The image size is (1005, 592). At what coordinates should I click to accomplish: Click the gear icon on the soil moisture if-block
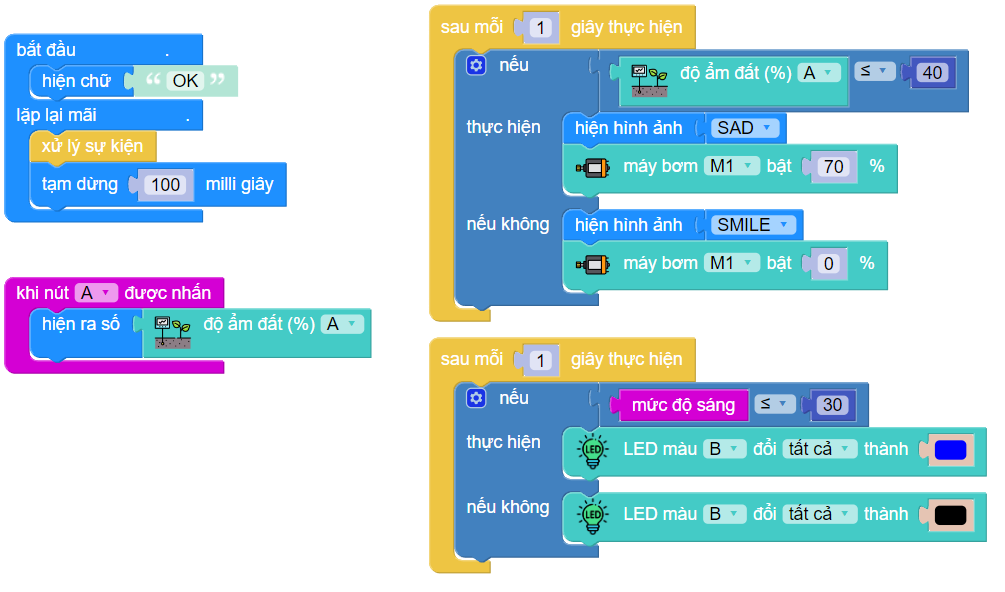(x=476, y=65)
